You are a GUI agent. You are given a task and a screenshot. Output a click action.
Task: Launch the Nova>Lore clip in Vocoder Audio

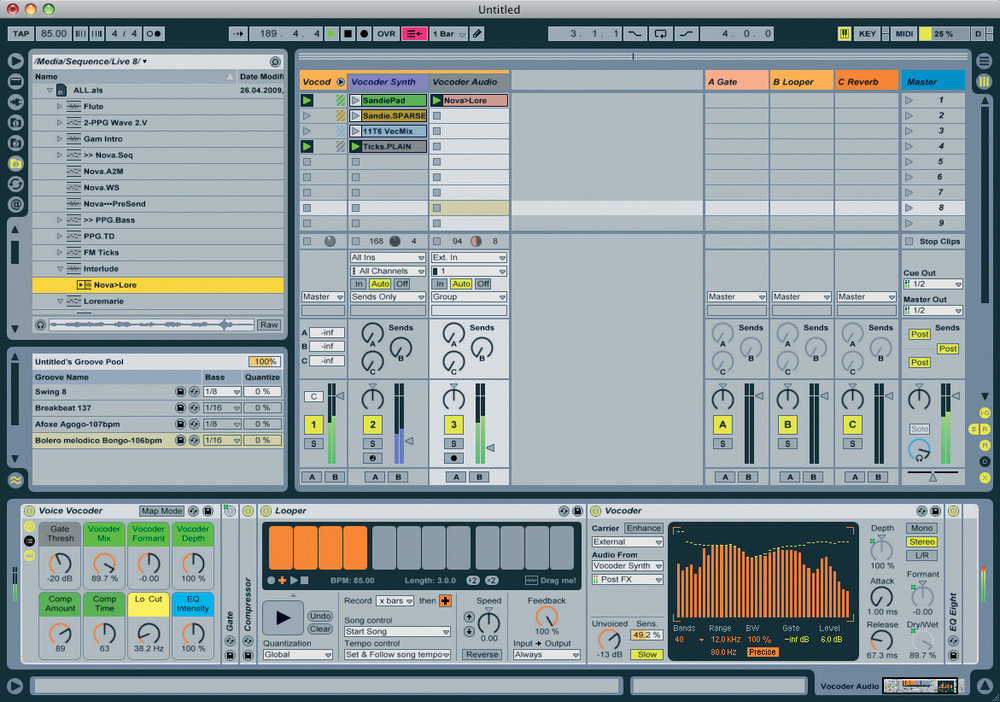[x=437, y=100]
